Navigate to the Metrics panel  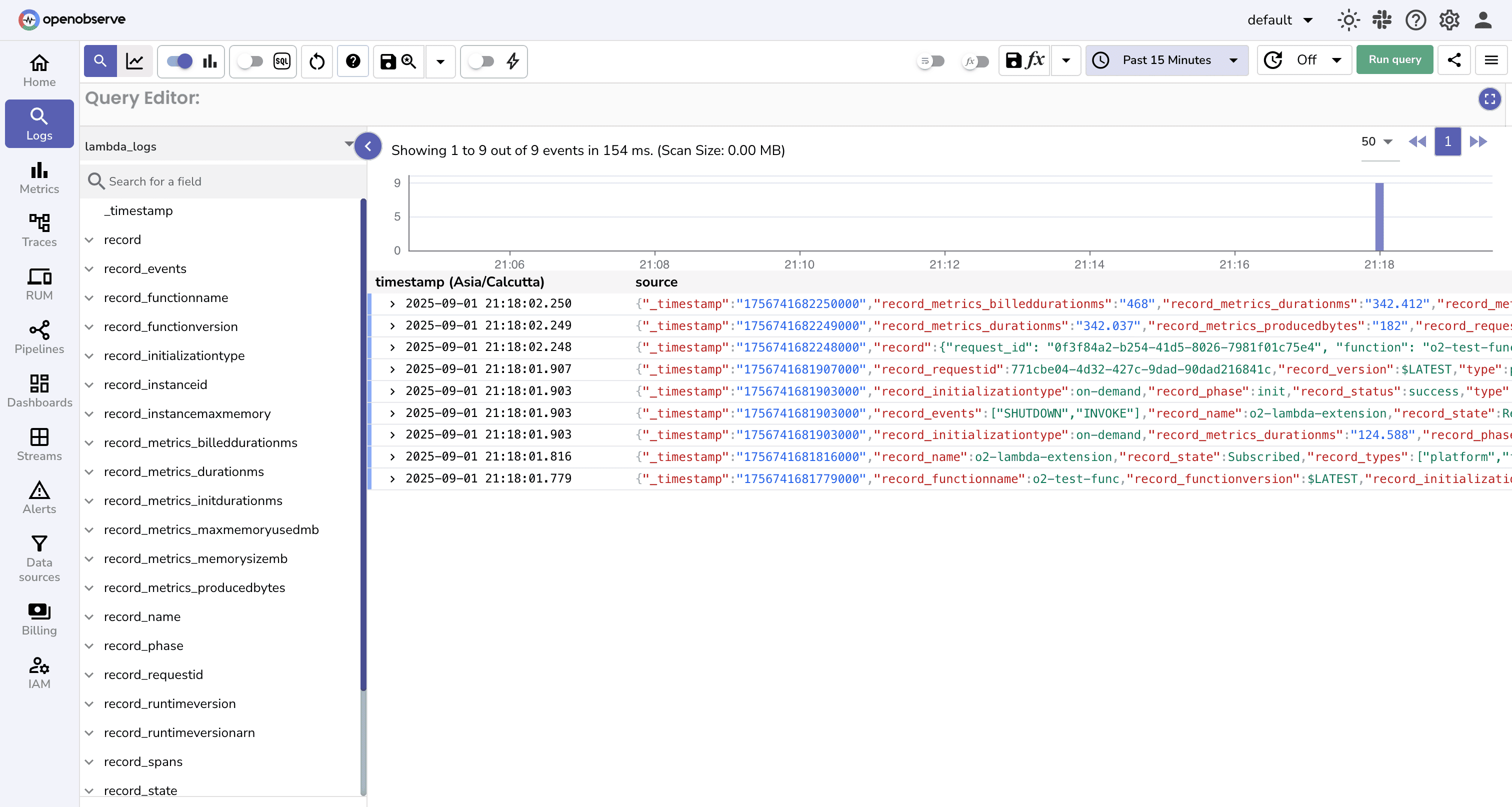38,178
